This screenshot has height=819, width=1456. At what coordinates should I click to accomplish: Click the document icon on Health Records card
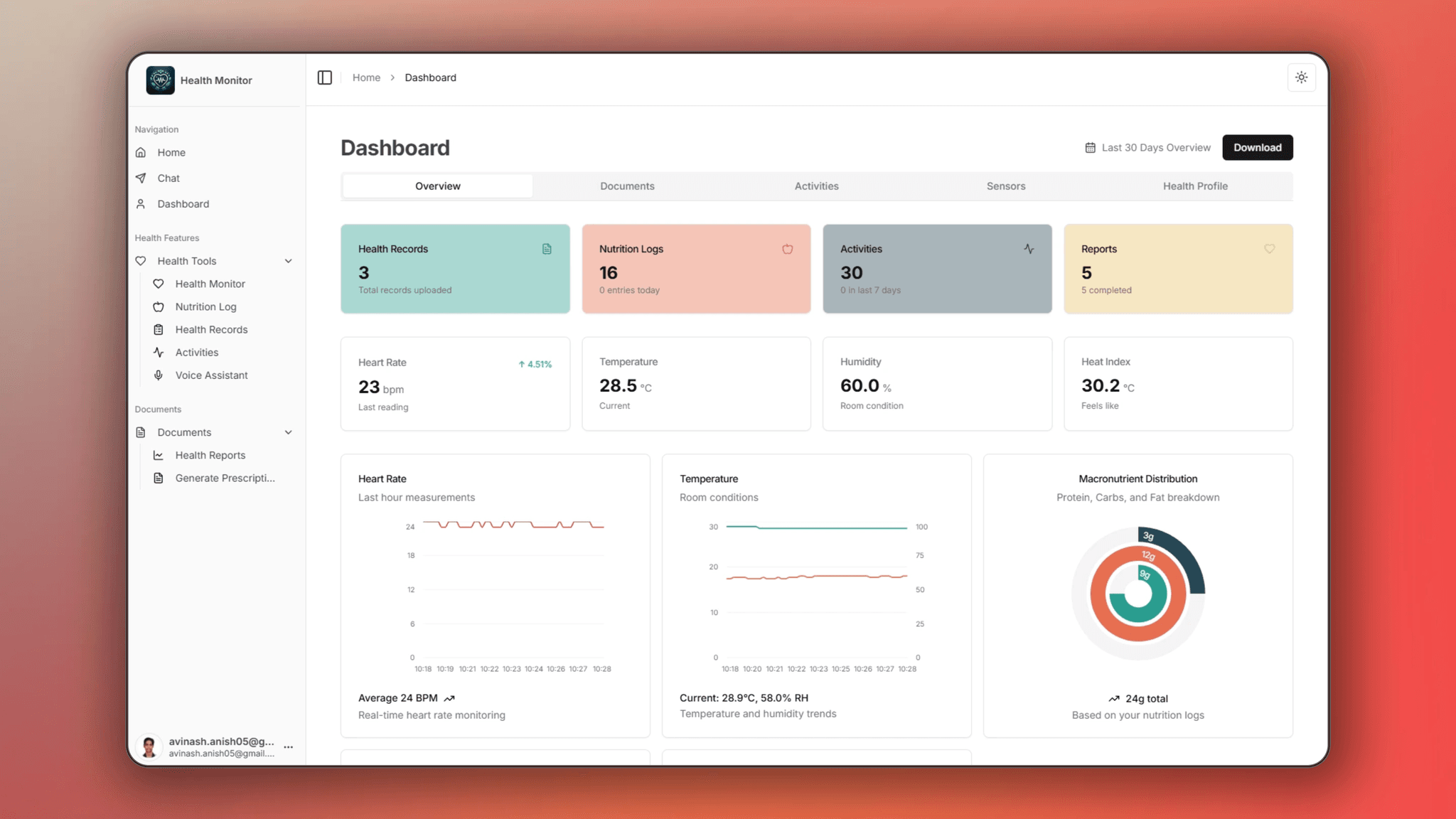tap(547, 249)
